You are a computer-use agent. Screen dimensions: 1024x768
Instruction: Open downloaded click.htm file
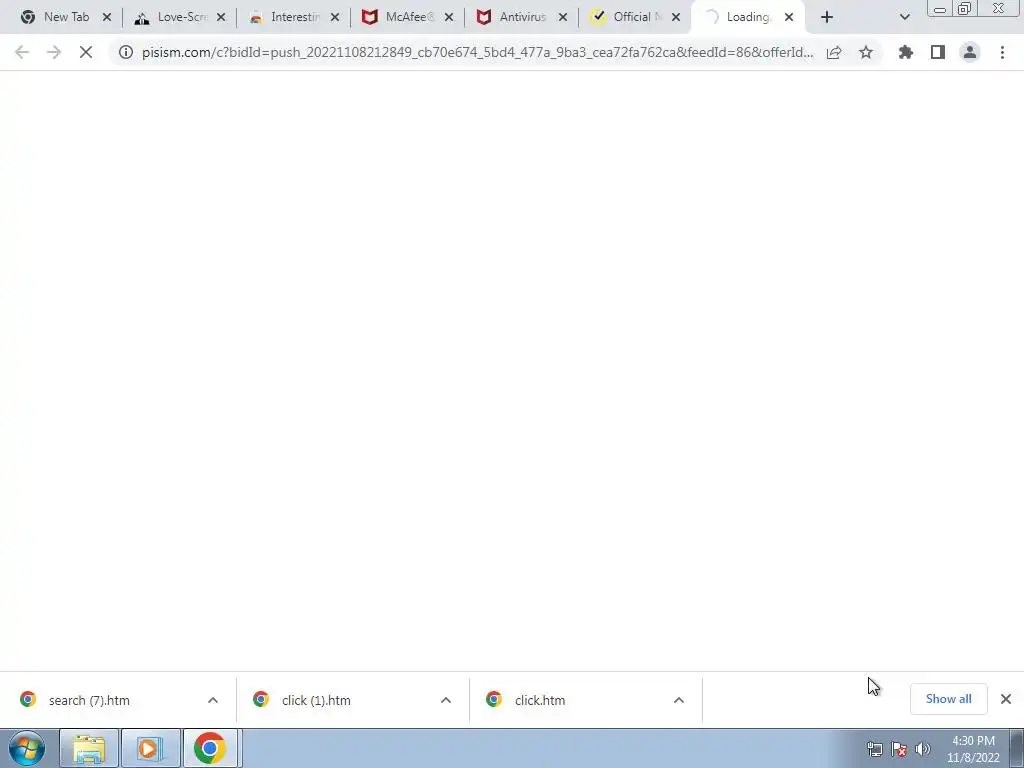pos(539,700)
